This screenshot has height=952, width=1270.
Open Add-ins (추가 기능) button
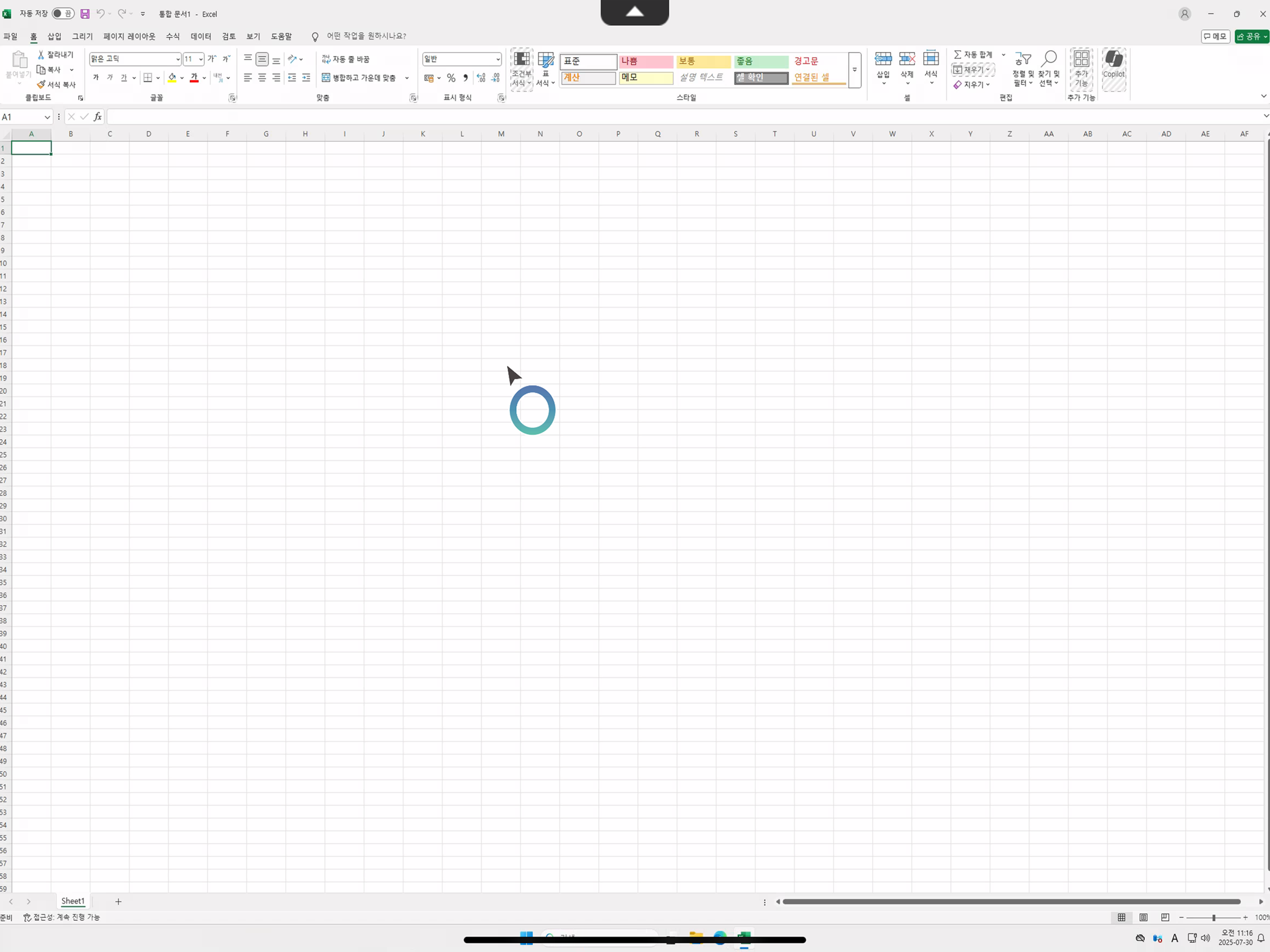click(x=1082, y=69)
